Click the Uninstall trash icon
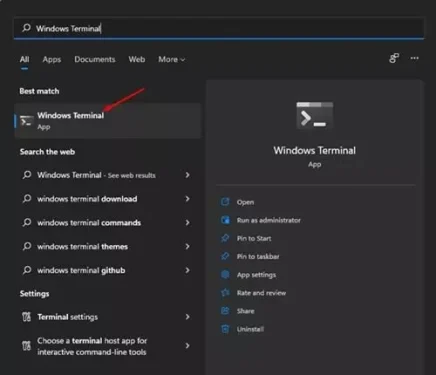The width and height of the screenshot is (436, 375). click(225, 329)
